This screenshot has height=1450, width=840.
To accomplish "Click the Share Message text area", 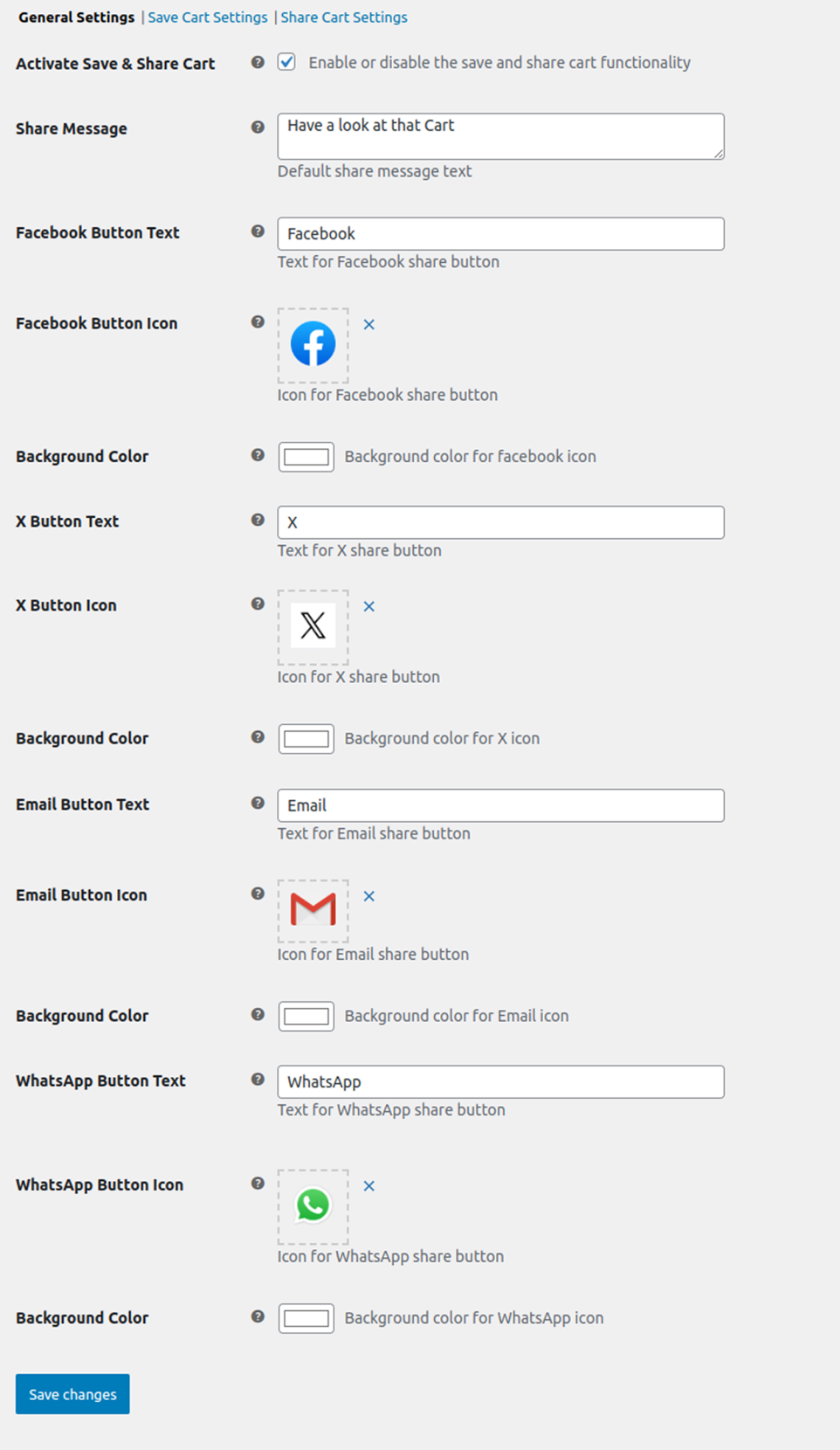I will [x=500, y=136].
